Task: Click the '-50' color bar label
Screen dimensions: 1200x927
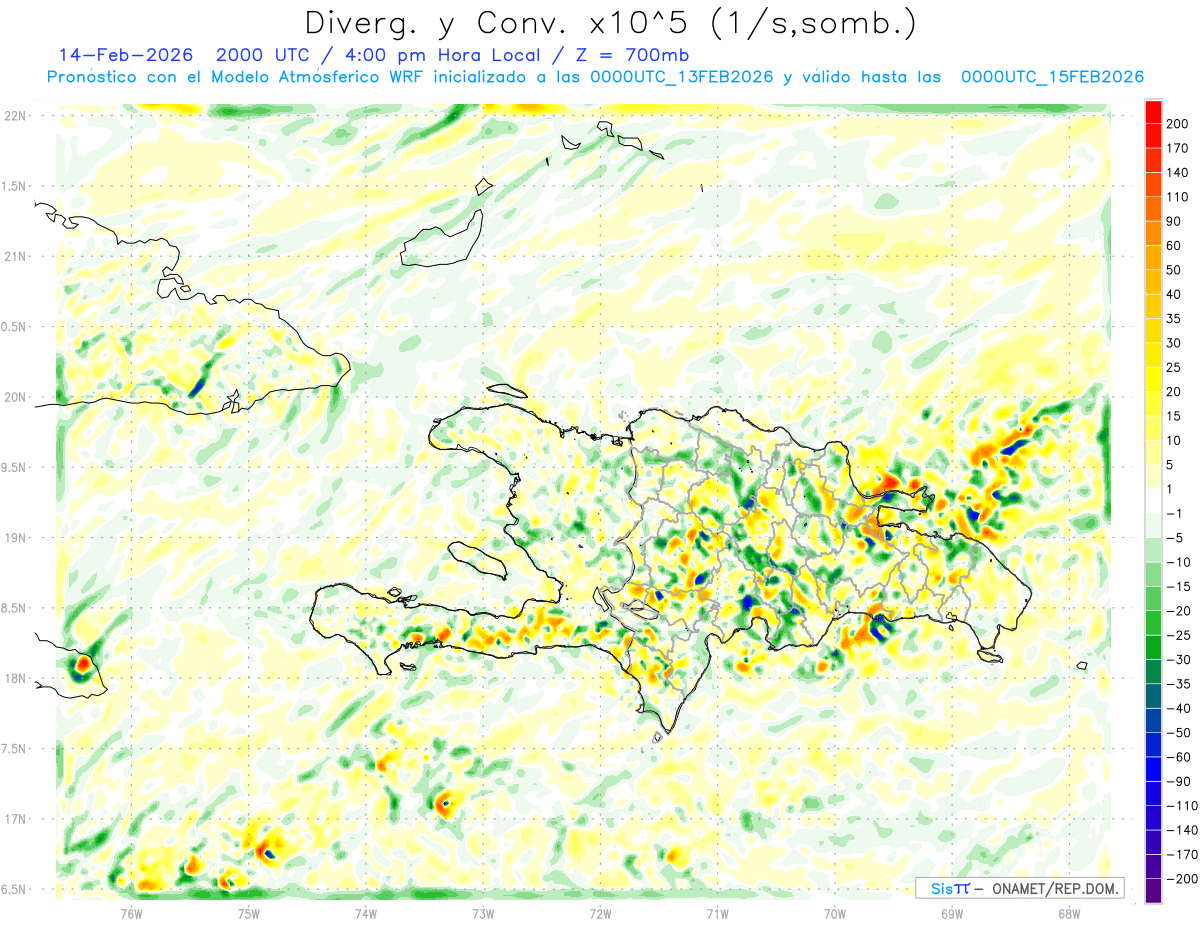Action: click(1178, 733)
